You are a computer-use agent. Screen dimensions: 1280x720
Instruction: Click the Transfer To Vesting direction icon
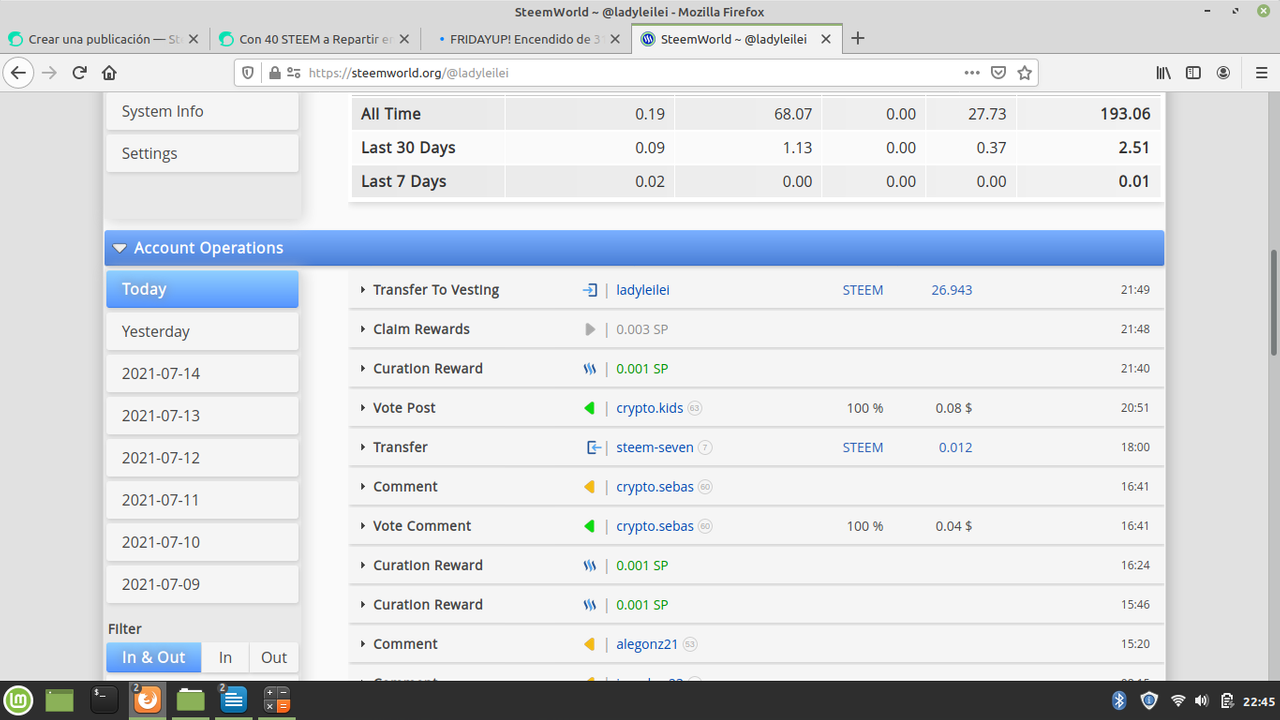point(589,290)
